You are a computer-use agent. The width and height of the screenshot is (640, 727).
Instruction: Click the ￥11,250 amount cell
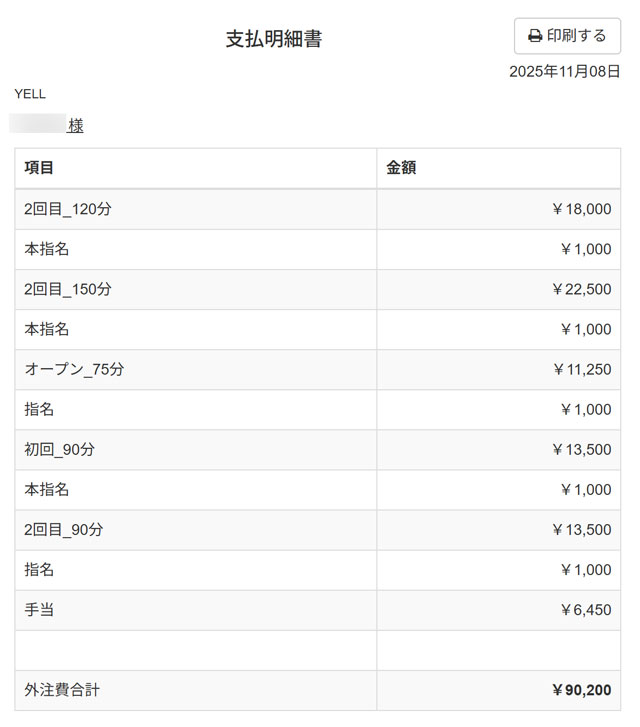pyautogui.click(x=581, y=369)
